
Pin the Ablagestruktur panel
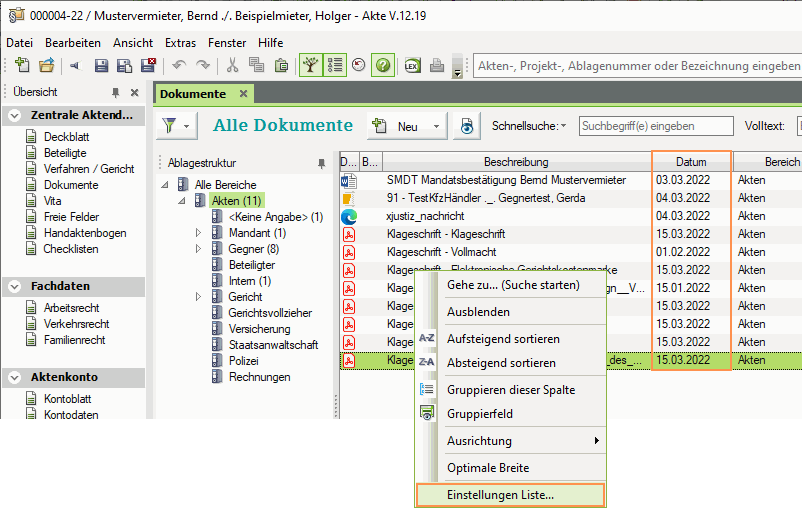coord(321,162)
